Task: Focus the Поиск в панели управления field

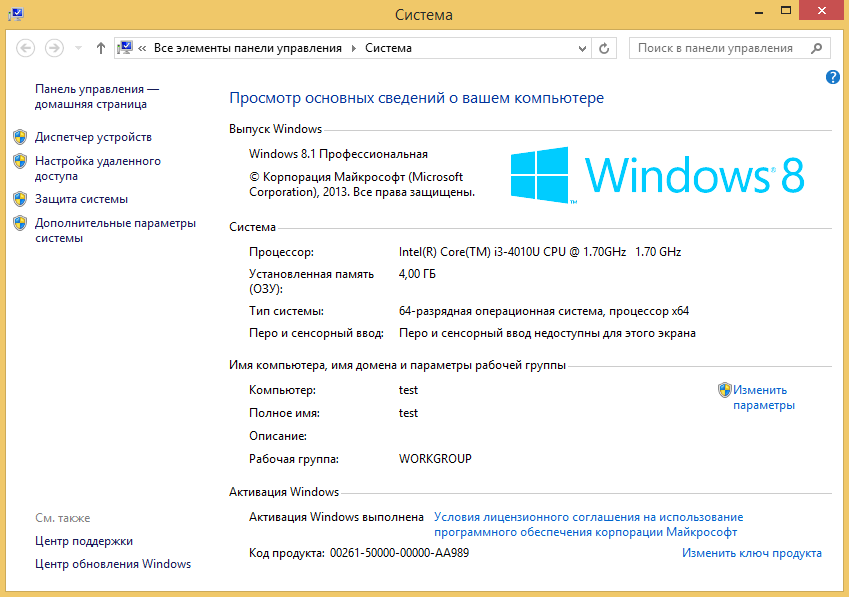Action: point(729,48)
